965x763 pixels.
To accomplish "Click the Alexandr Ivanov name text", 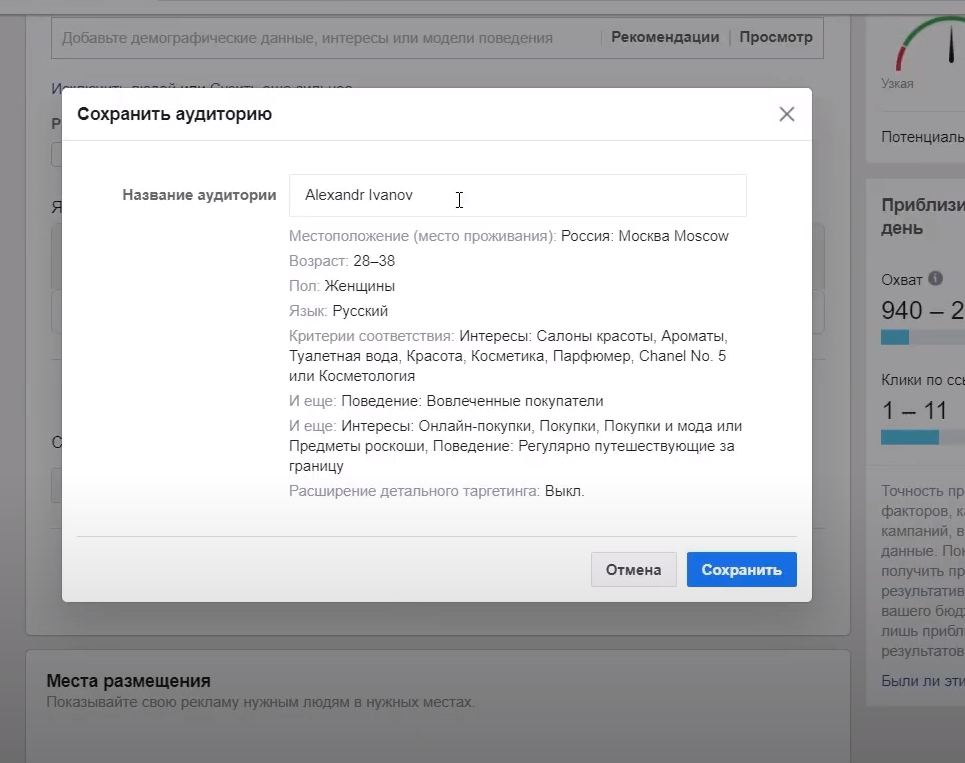I will pyautogui.click(x=358, y=194).
